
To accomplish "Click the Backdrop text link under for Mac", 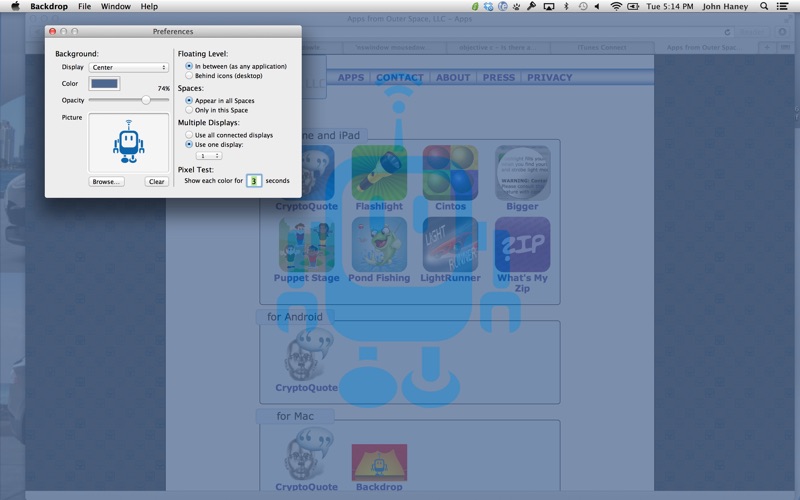I will [379, 487].
